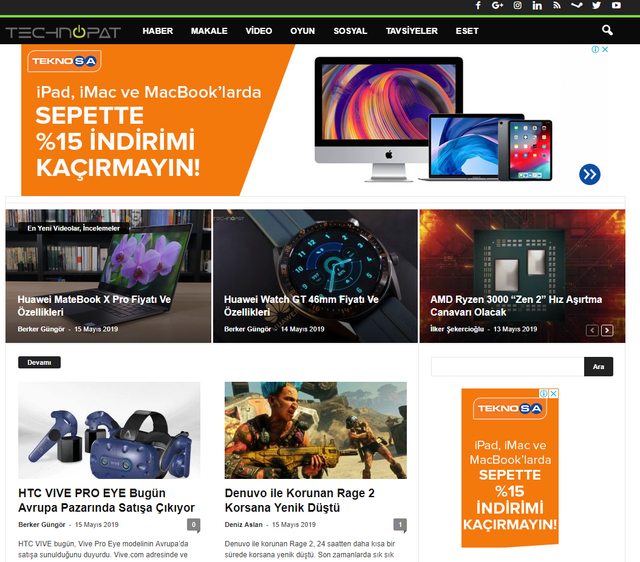Click the Technopat logo

(63, 32)
